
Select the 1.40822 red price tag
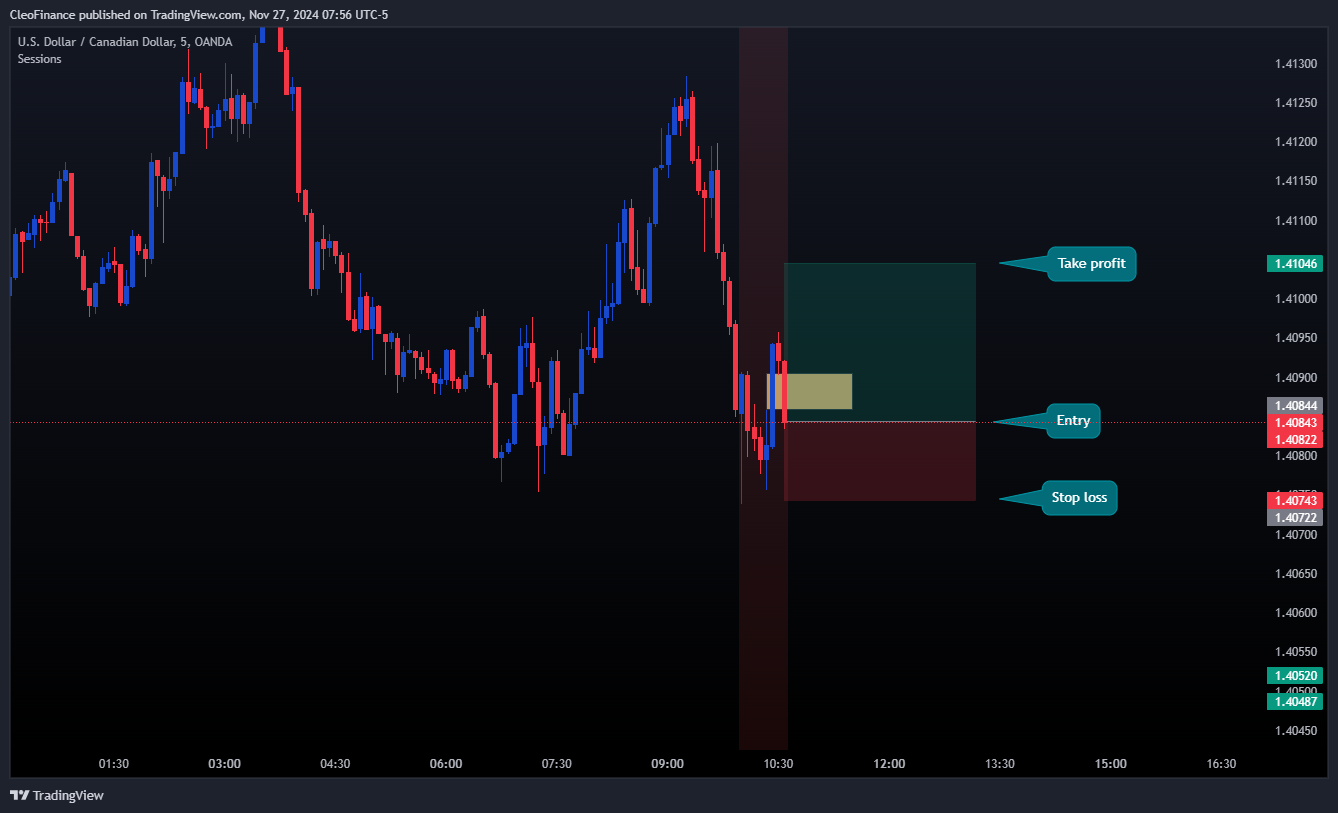click(x=1294, y=440)
